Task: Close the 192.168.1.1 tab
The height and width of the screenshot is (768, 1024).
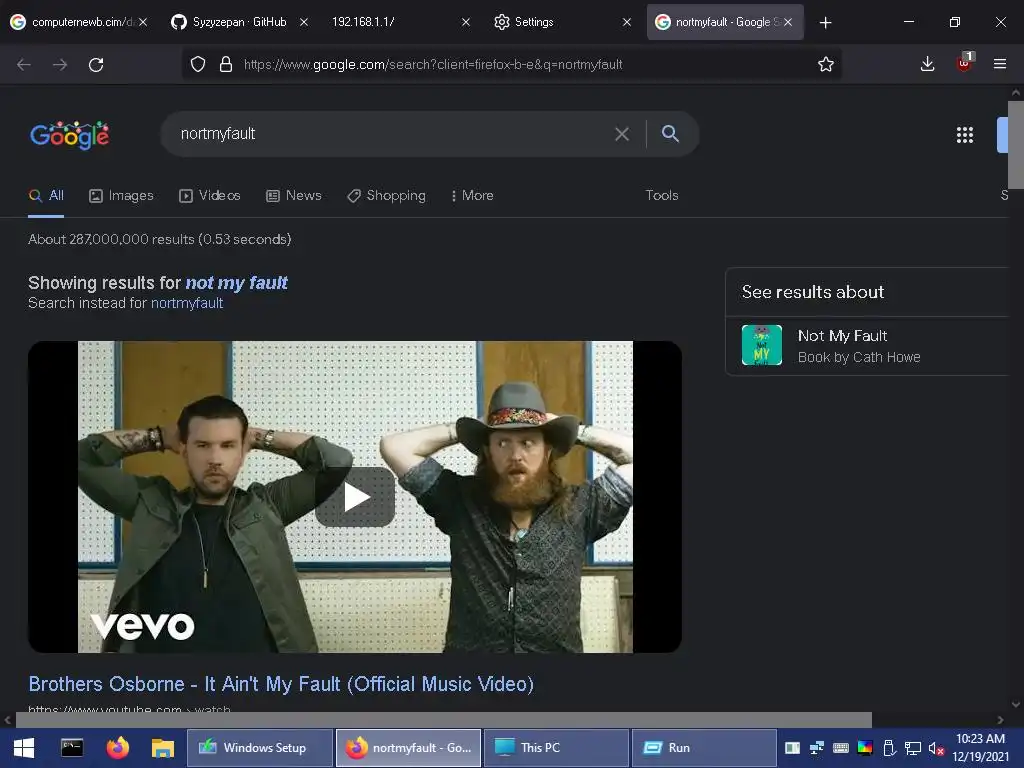Action: click(x=466, y=22)
